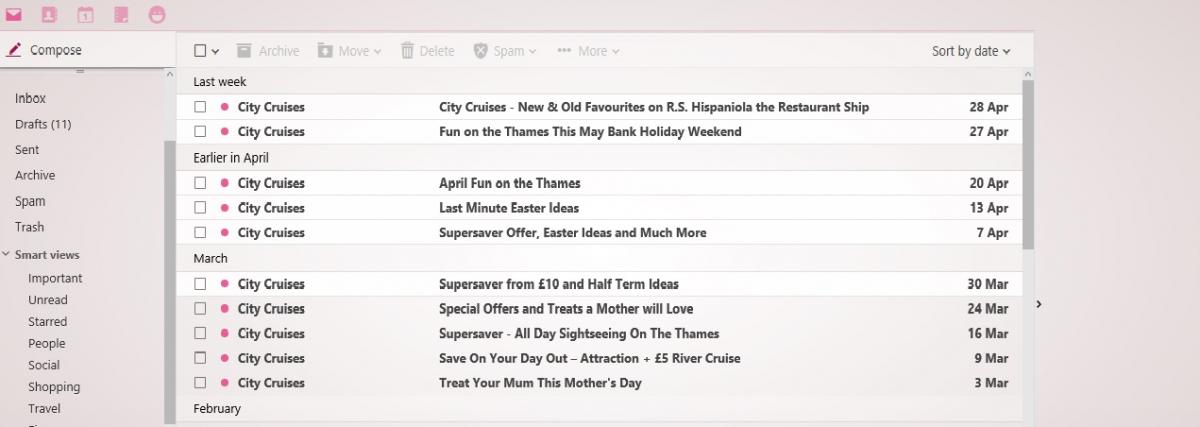Open the Contacts app icon
This screenshot has height=427, width=1200.
(50, 15)
